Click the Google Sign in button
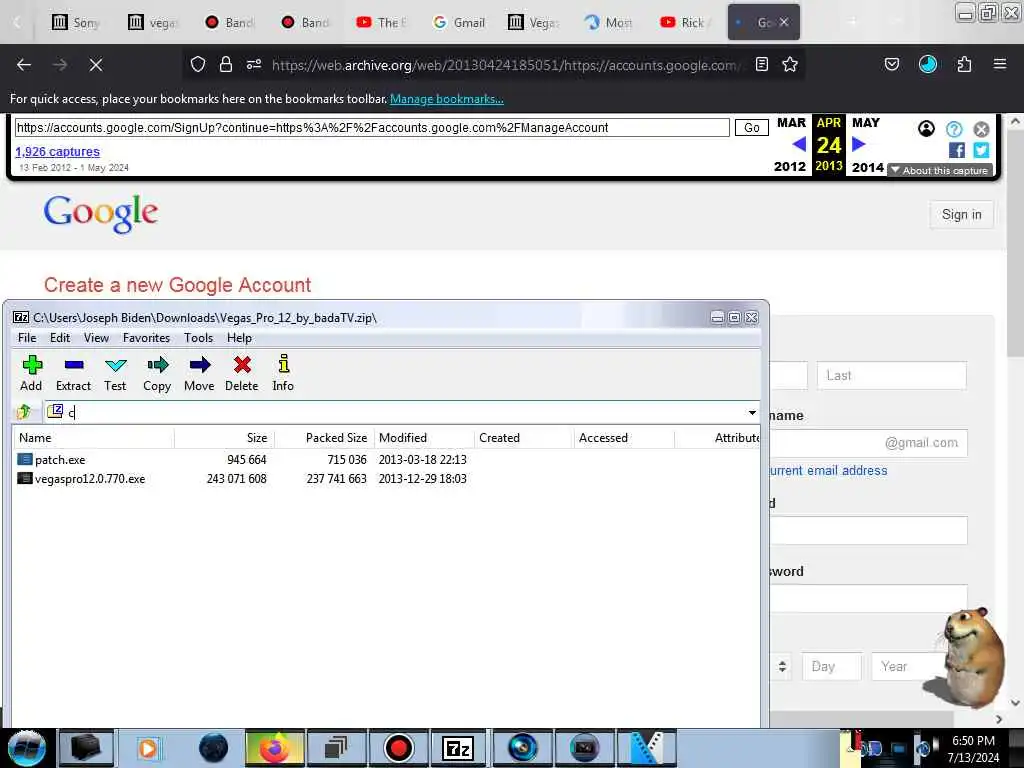This screenshot has height=768, width=1024. pyautogui.click(x=961, y=215)
